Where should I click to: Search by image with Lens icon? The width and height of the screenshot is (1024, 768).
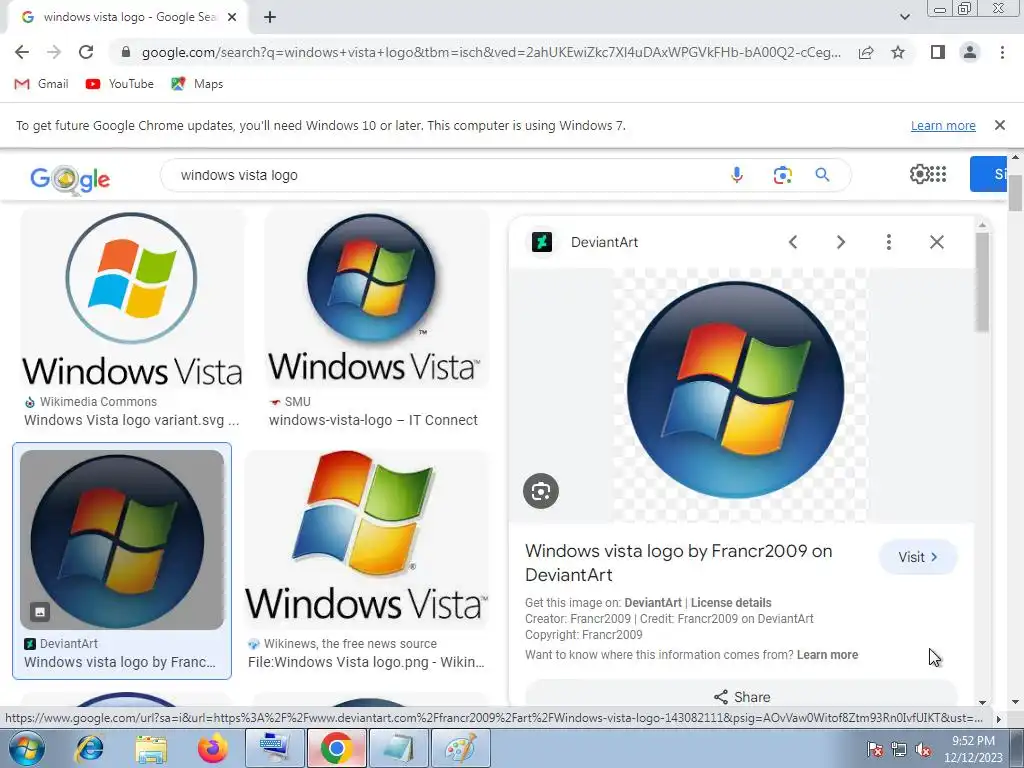pos(782,175)
